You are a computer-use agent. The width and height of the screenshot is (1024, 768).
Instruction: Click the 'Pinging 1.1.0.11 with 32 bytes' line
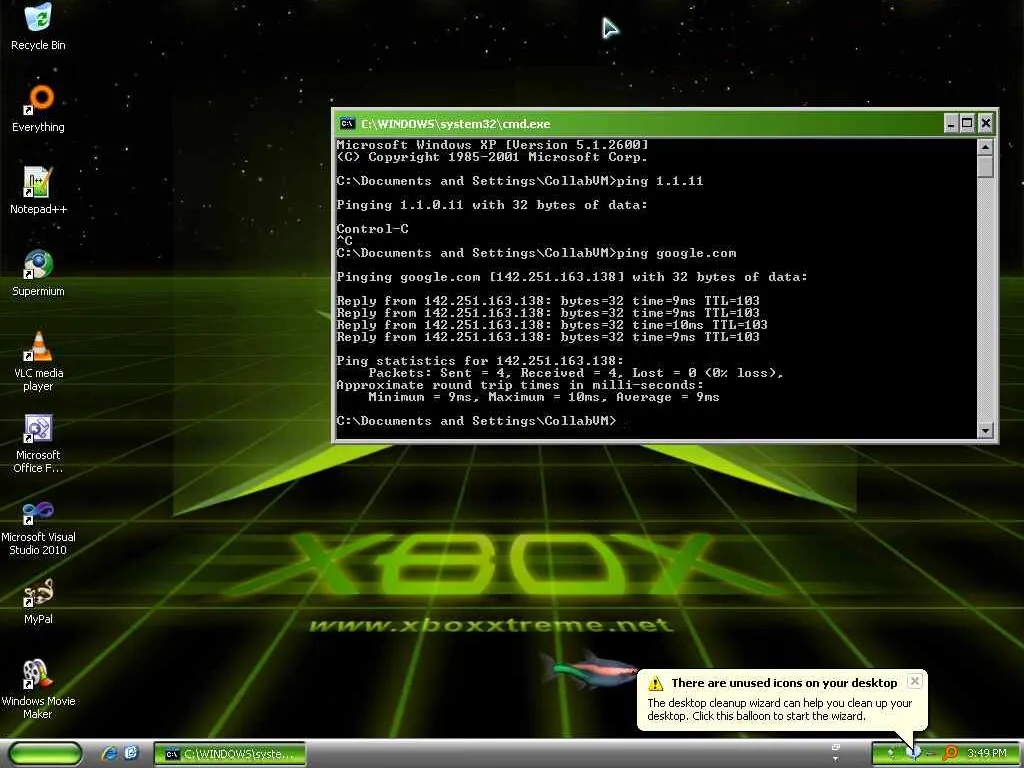[492, 205]
